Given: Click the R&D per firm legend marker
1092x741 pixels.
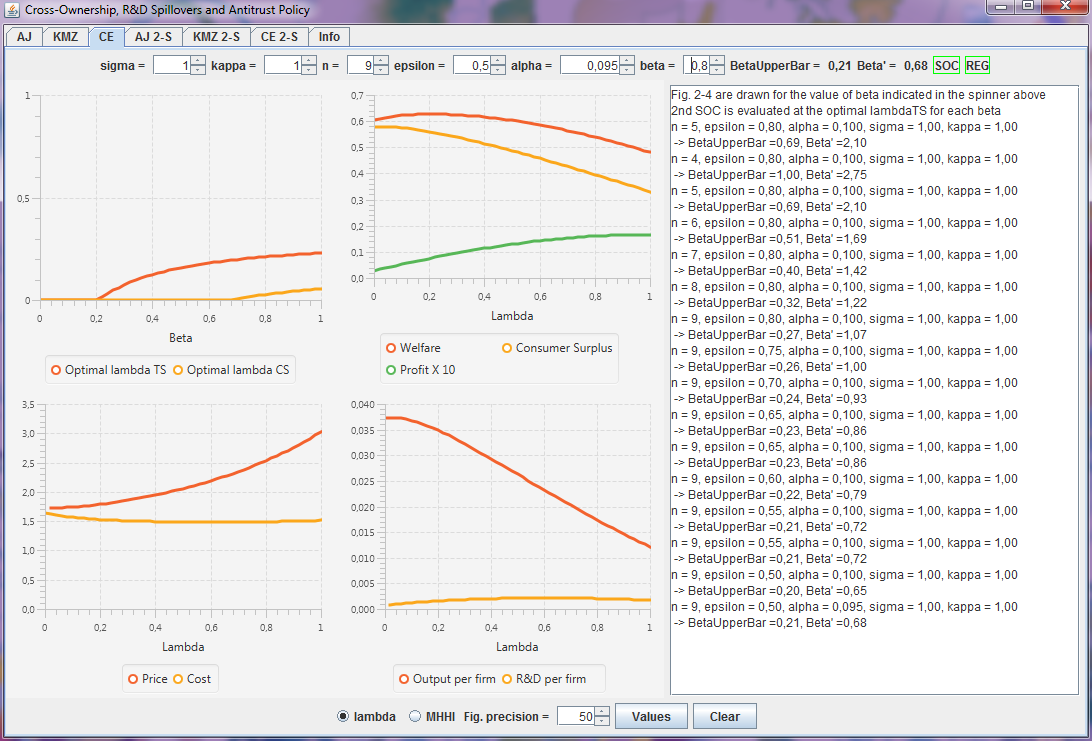Looking at the screenshot, I should [506, 679].
